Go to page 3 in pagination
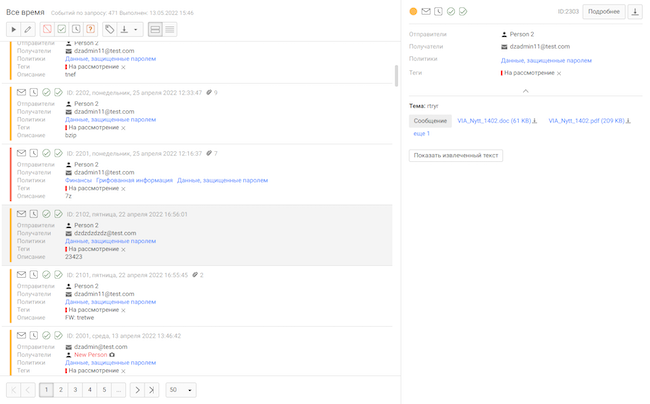This screenshot has width=650, height=404. point(75,390)
